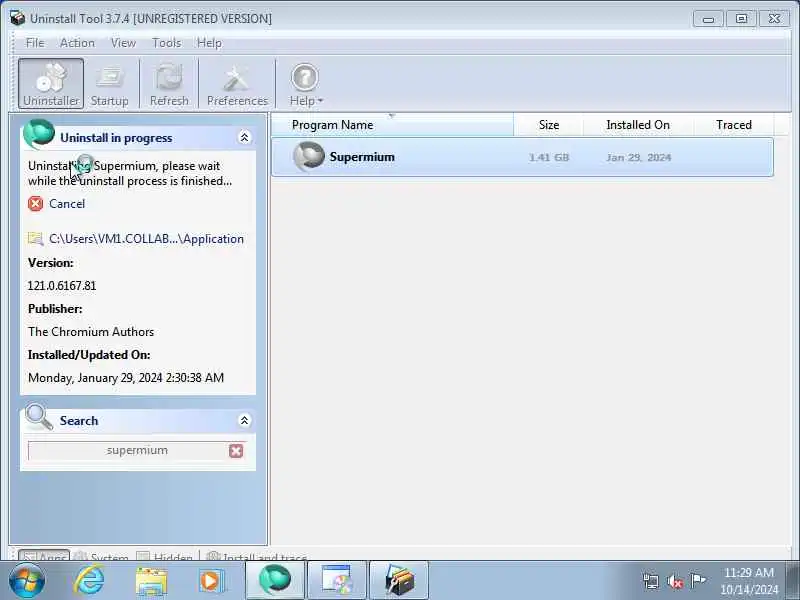This screenshot has height=600, width=800.
Task: Sort by Traced column header
Action: coord(734,124)
